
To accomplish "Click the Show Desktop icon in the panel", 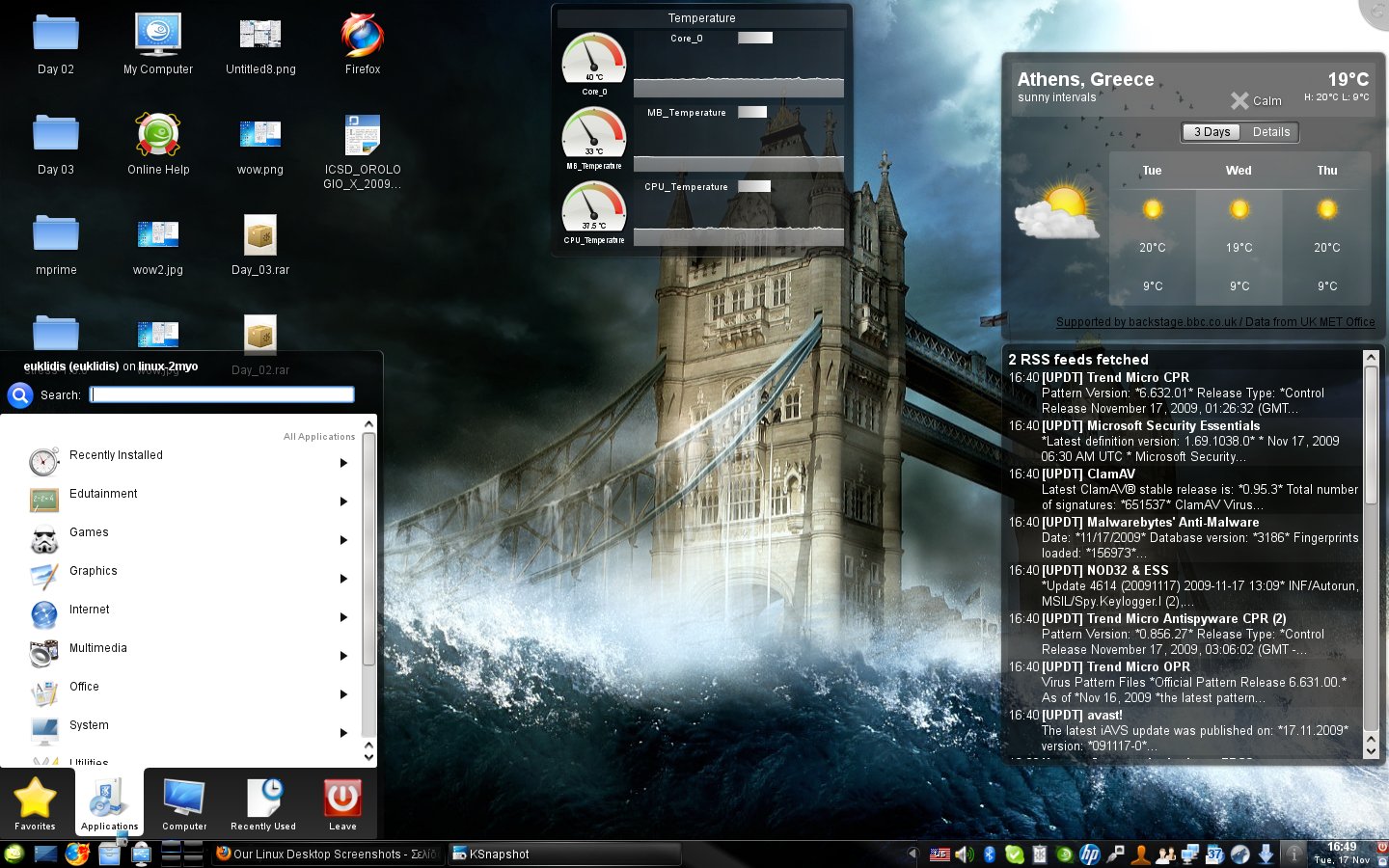I will pyautogui.click(x=45, y=854).
